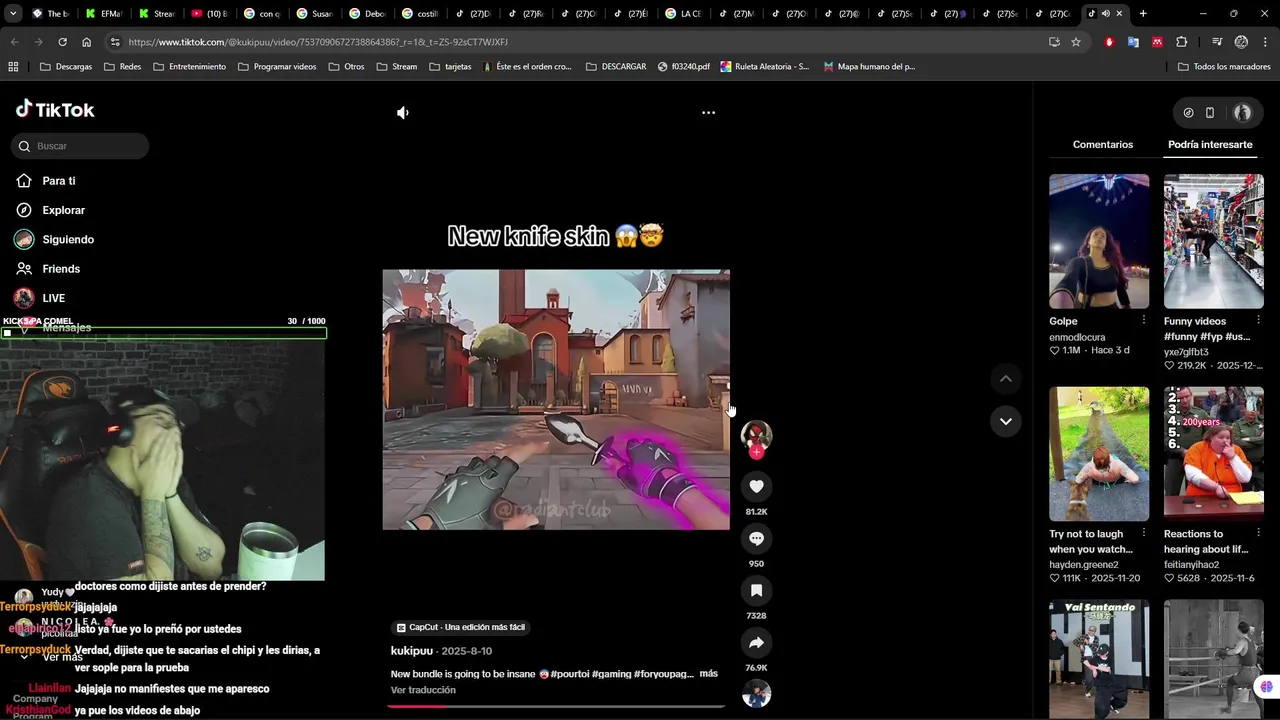Open Chrome media controls icon
This screenshot has height=720, width=1280.
pyautogui.click(x=1217, y=42)
